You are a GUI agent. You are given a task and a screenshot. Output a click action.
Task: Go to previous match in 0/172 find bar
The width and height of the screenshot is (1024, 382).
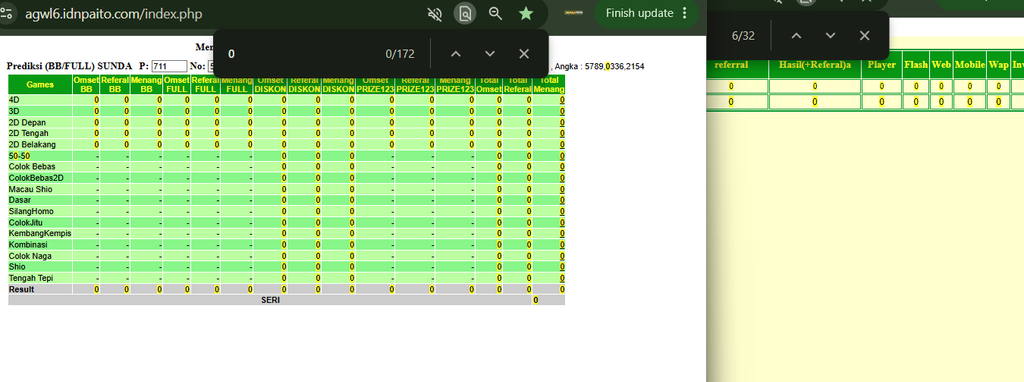[456, 54]
